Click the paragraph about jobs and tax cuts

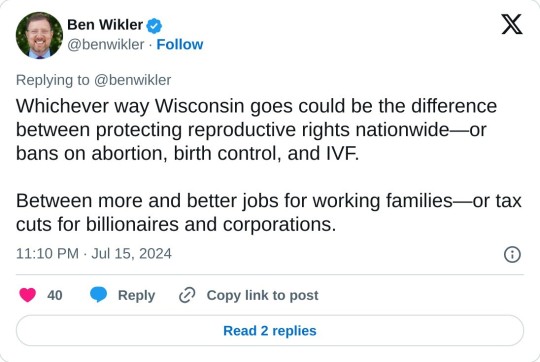269,213
